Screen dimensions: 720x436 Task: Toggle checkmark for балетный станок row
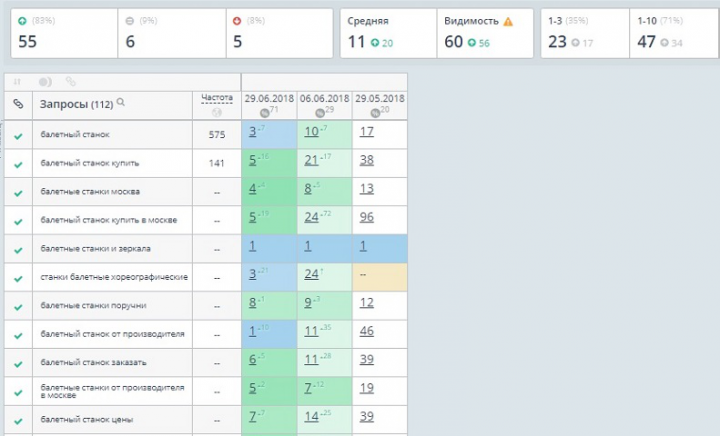(x=18, y=136)
